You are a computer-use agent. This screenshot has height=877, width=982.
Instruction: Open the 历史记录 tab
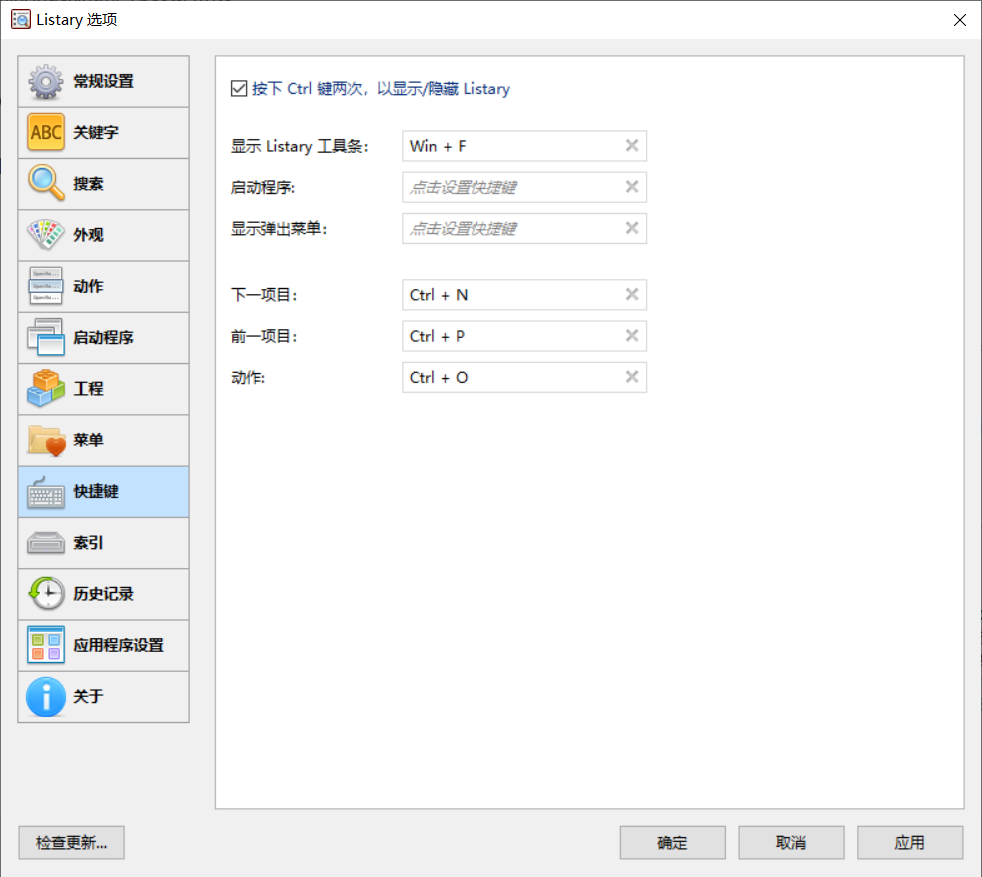coord(103,594)
